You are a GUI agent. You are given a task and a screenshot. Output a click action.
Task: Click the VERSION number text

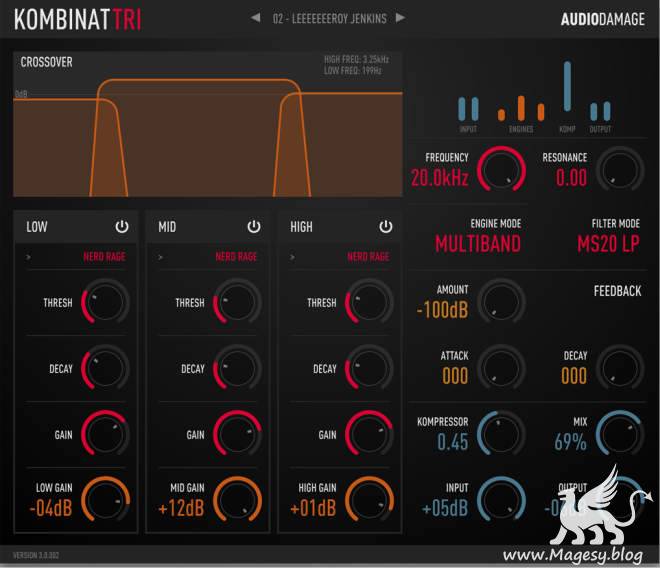[36, 555]
